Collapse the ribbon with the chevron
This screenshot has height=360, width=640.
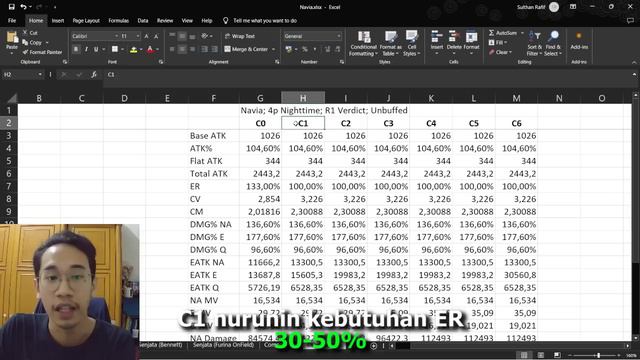634,62
